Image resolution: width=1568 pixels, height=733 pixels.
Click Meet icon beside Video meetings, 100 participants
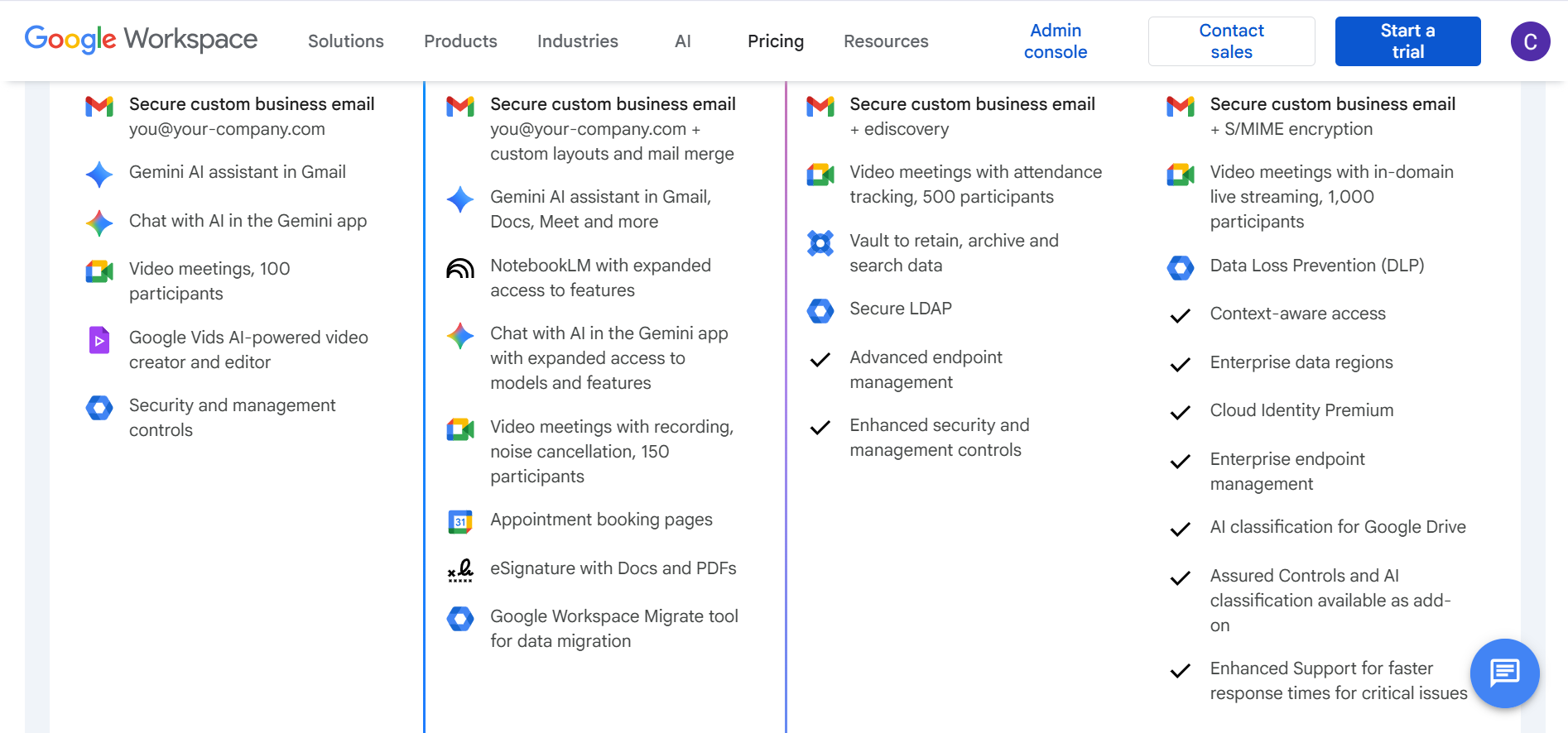coord(99,271)
